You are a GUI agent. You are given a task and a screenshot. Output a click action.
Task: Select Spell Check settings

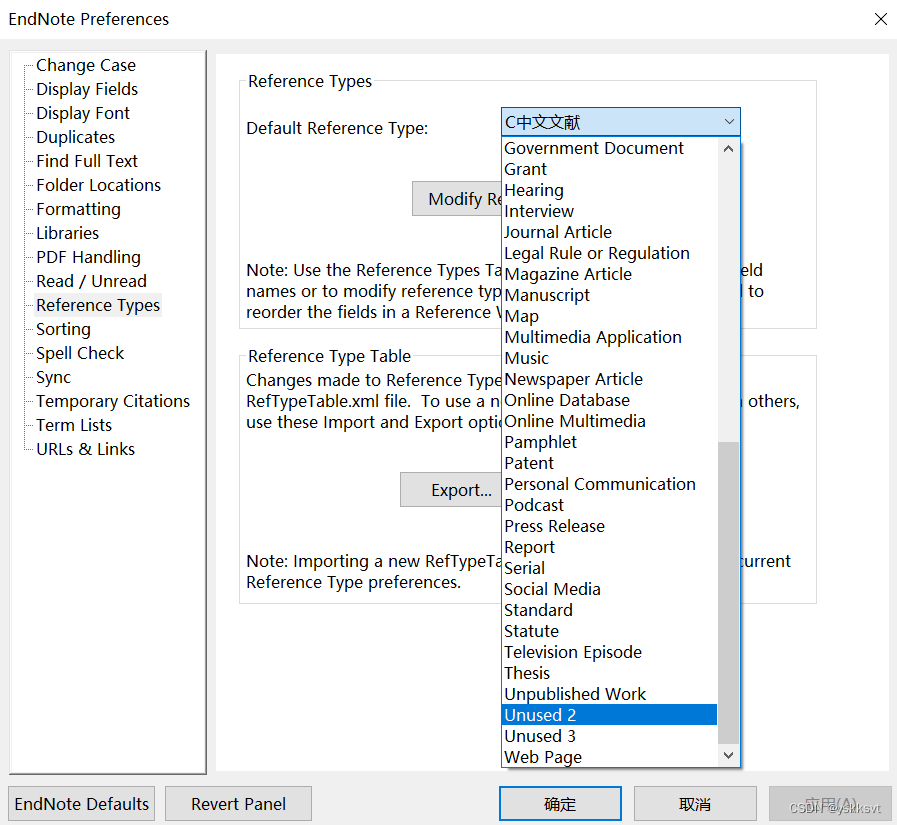click(x=80, y=354)
